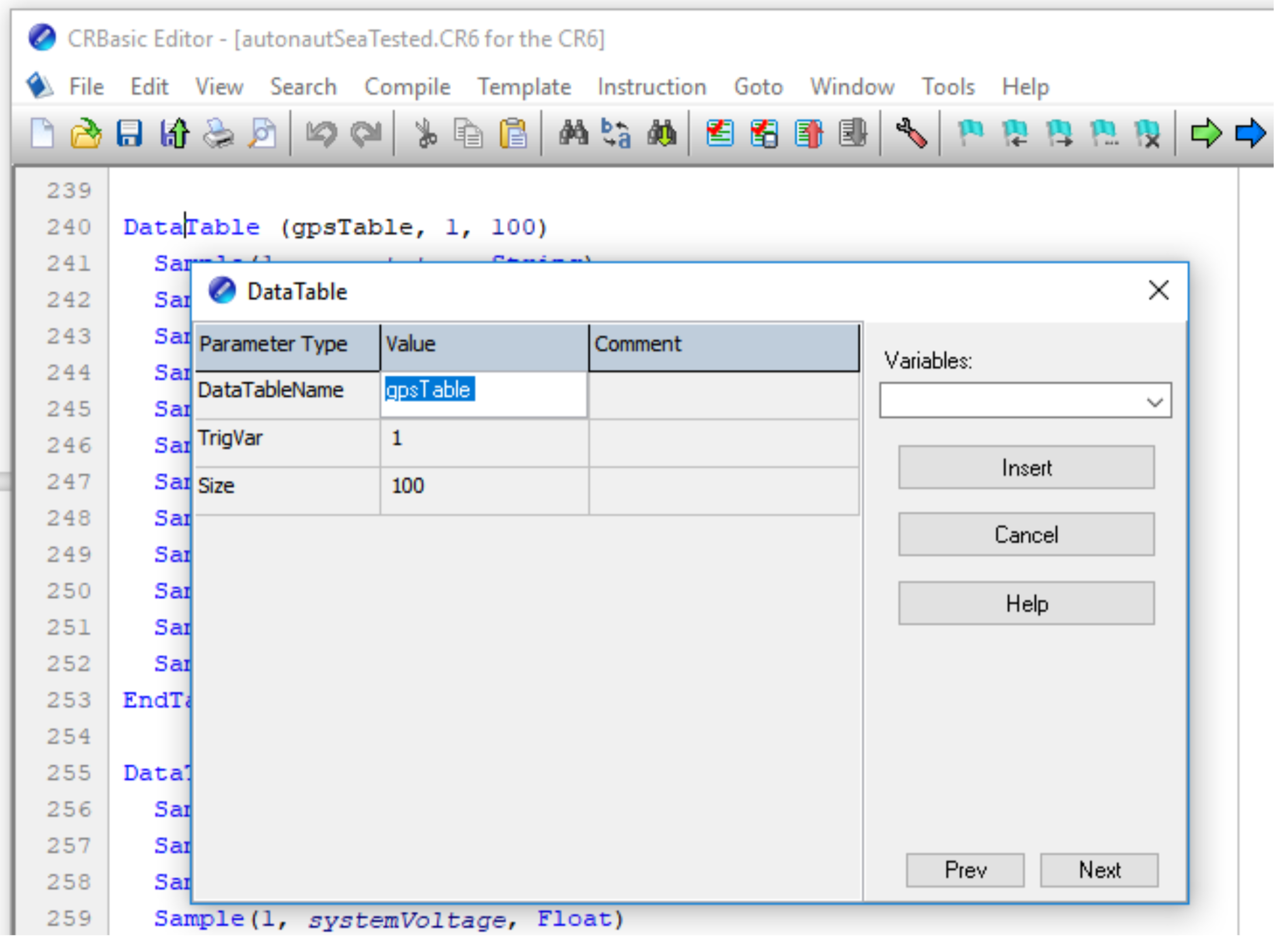Click the Compile checkmark icon

720,134
